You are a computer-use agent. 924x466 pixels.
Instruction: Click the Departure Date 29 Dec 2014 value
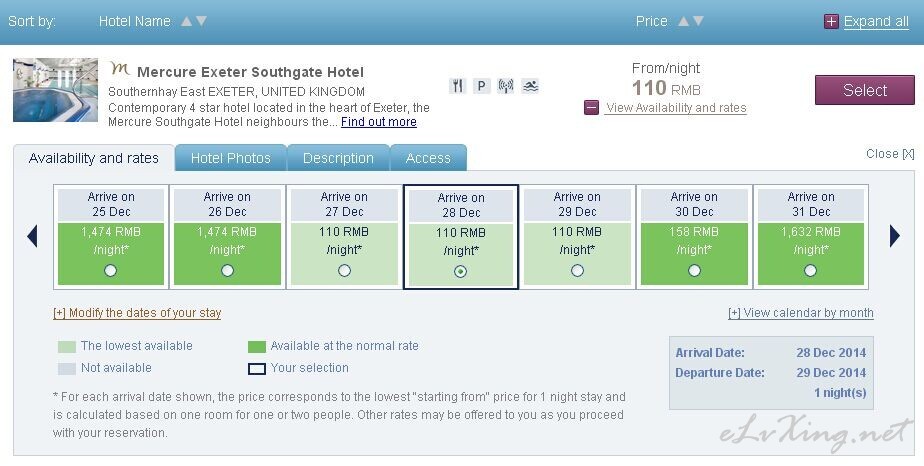click(x=831, y=373)
